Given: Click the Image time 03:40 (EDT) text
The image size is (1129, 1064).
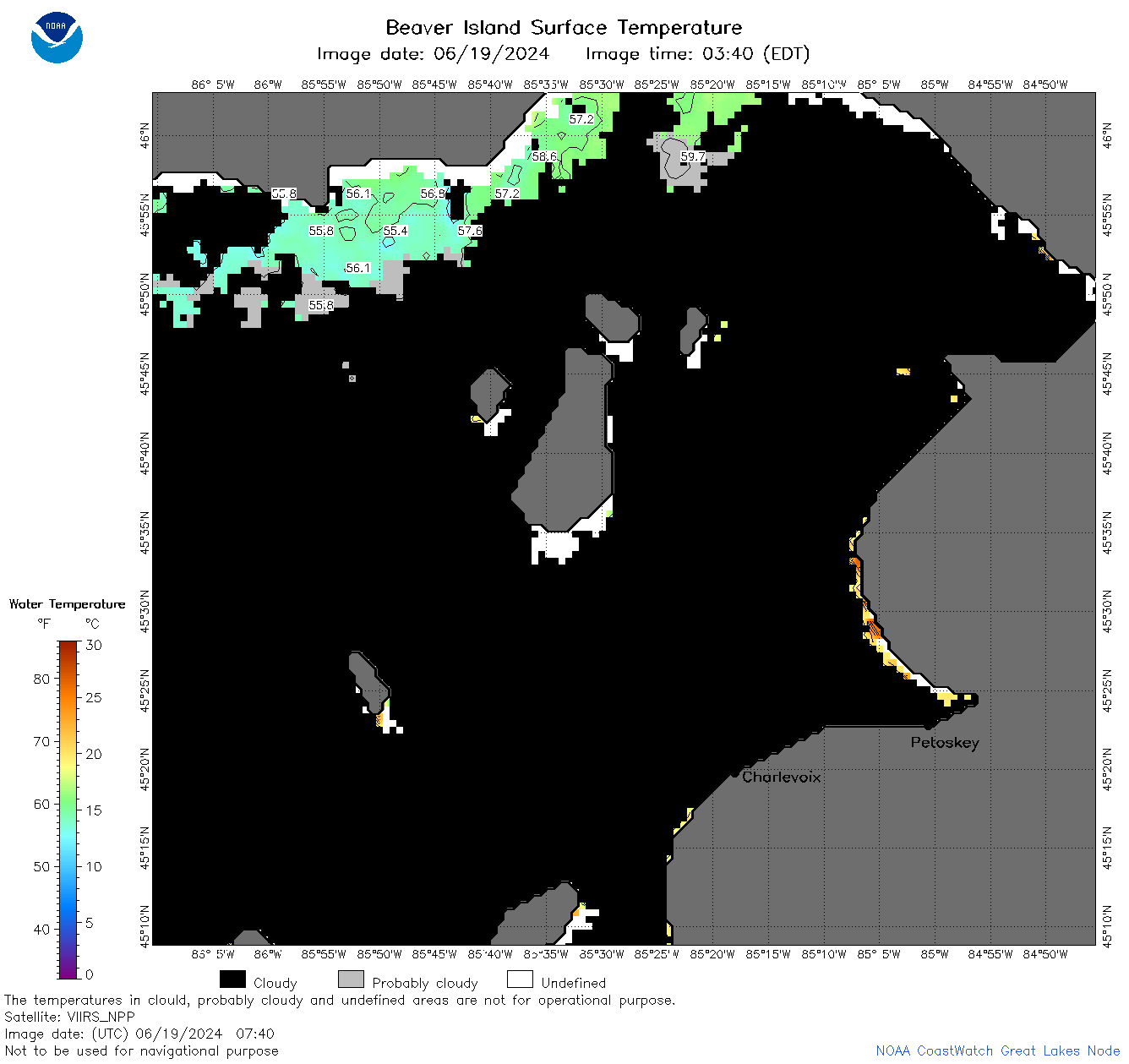Looking at the screenshot, I should click(697, 54).
